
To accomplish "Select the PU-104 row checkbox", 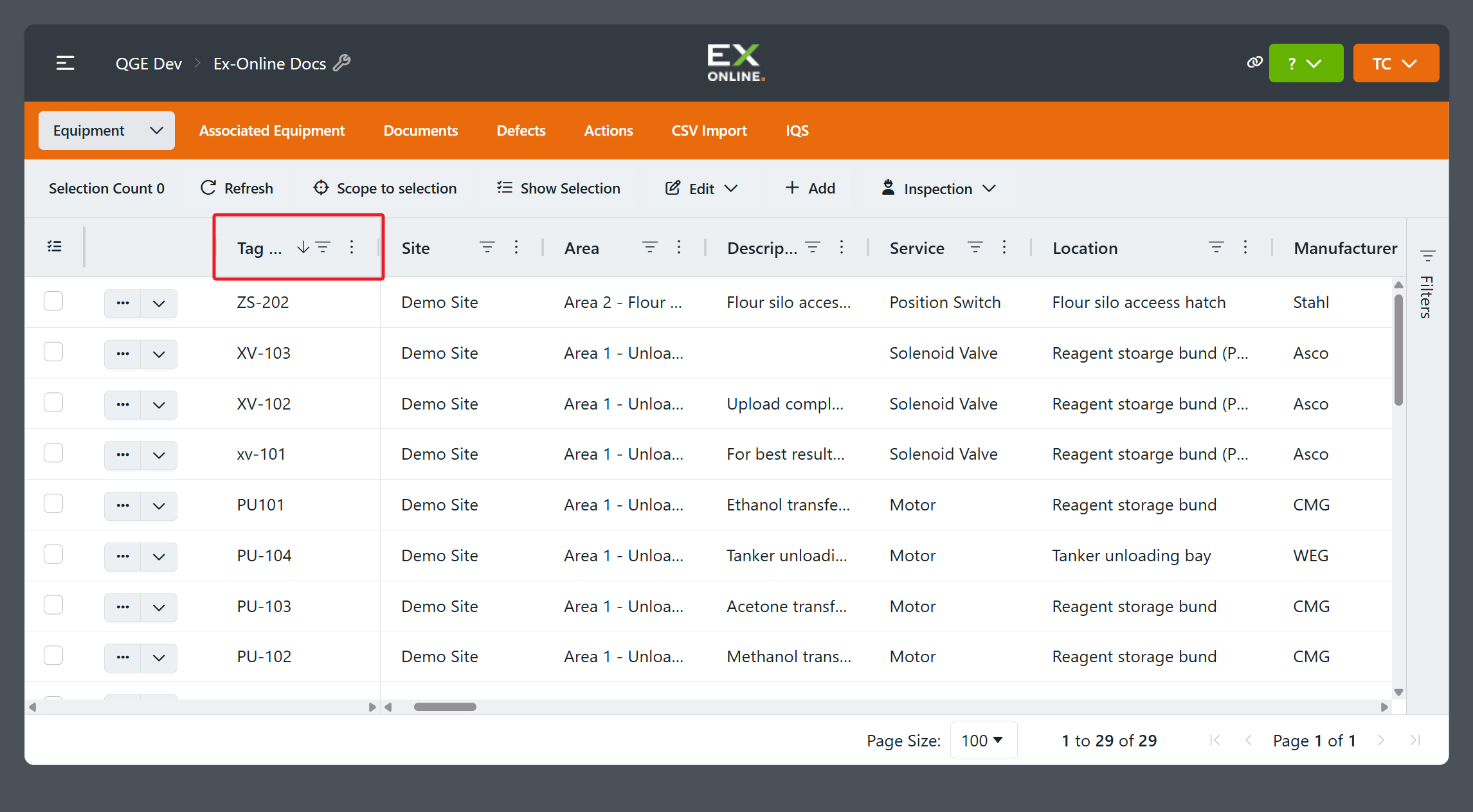I will tap(53, 554).
